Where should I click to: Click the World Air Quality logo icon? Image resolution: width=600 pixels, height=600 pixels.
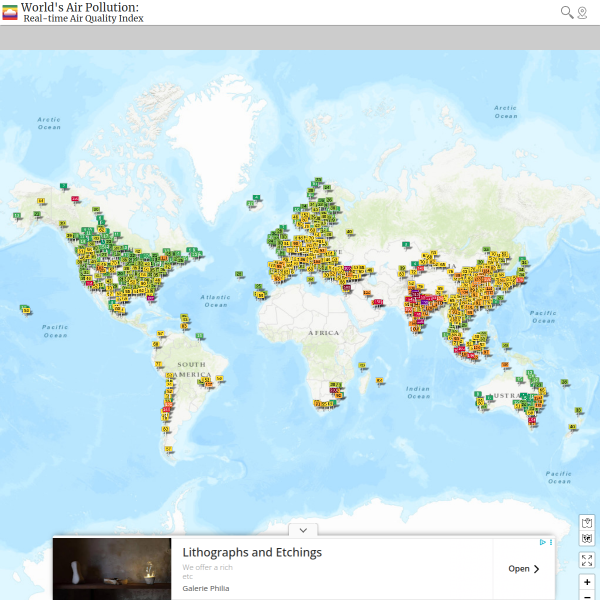pyautogui.click(x=10, y=13)
